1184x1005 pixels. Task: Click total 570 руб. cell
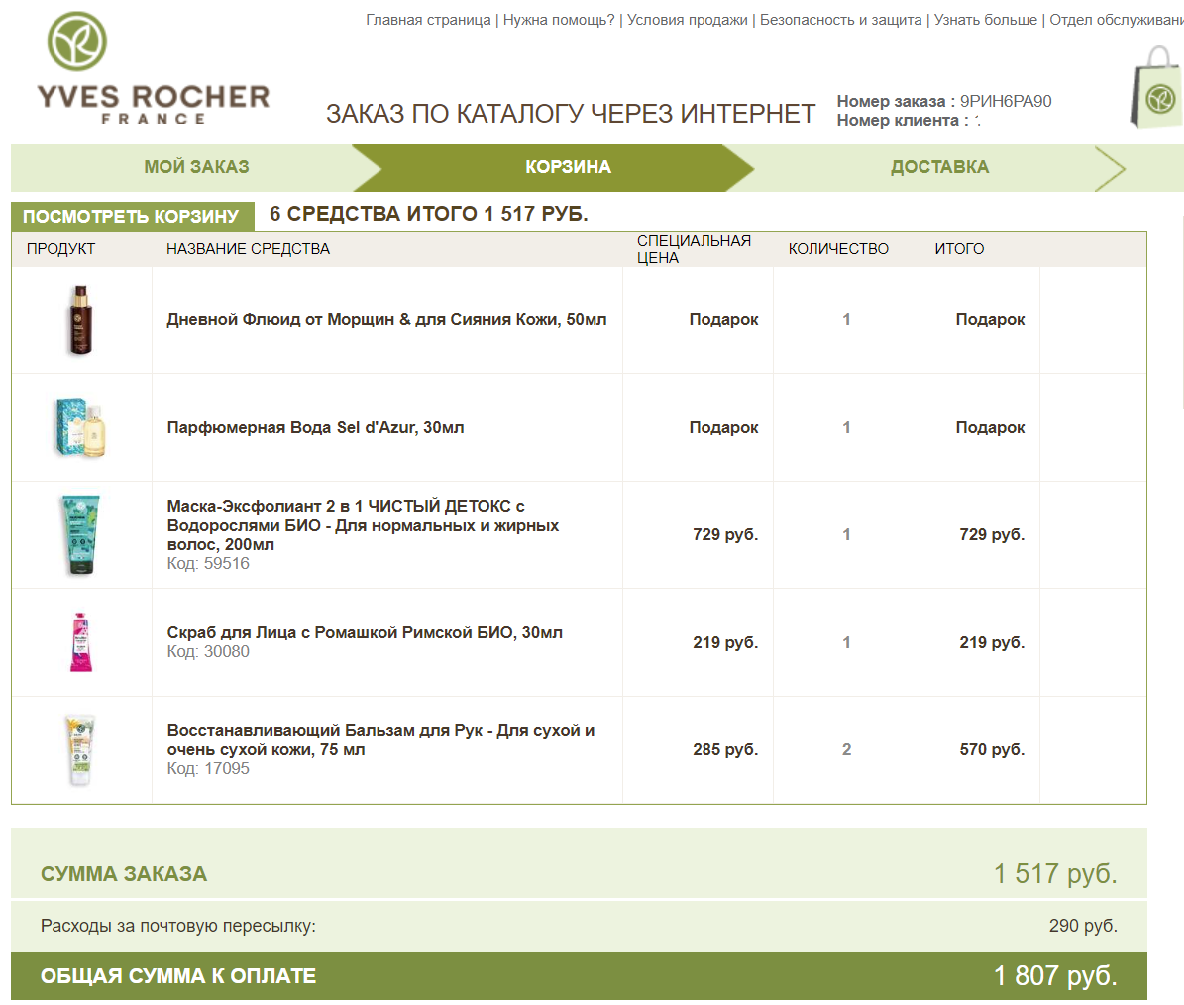(x=992, y=749)
